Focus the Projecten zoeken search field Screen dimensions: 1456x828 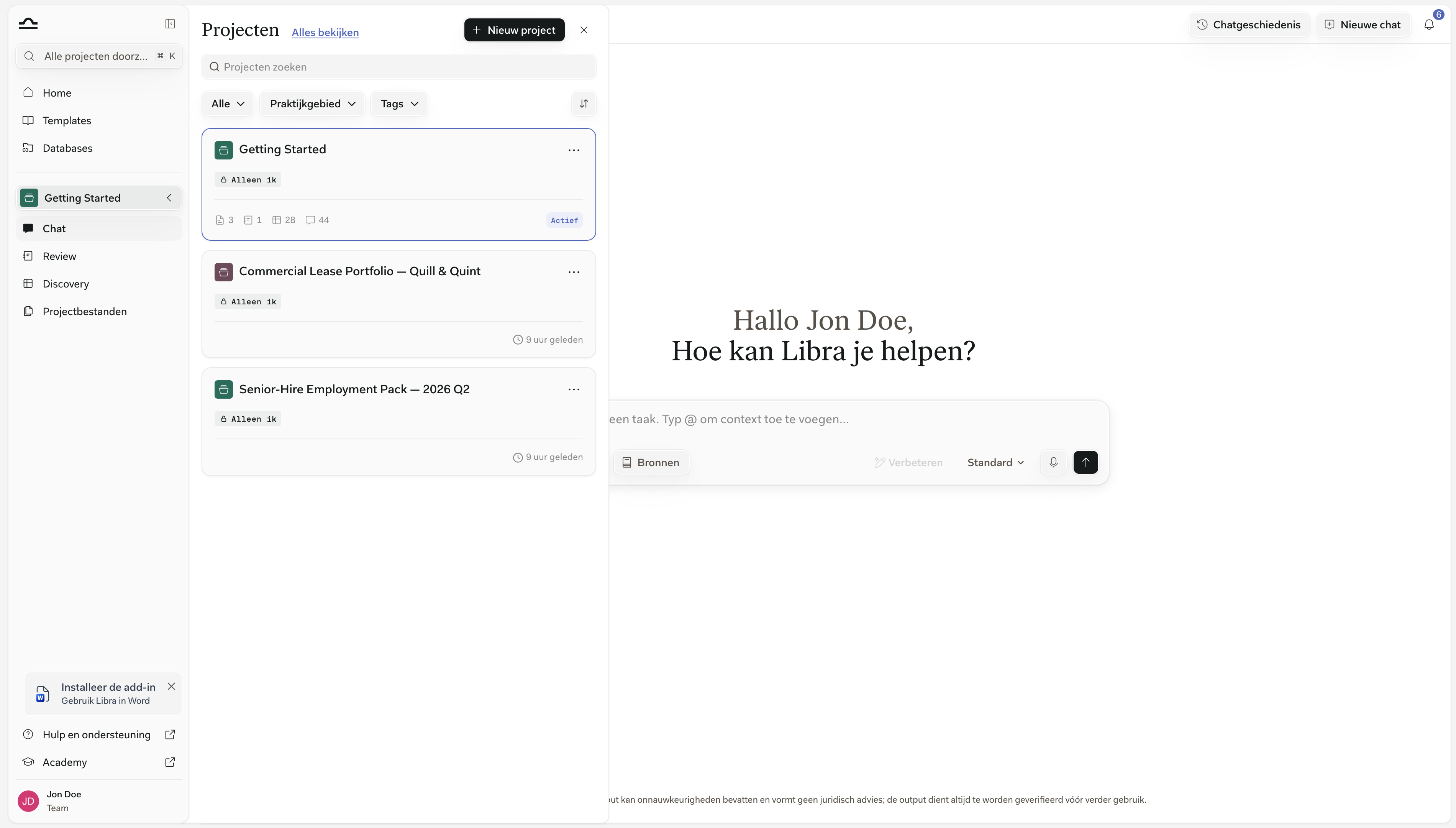click(x=399, y=67)
